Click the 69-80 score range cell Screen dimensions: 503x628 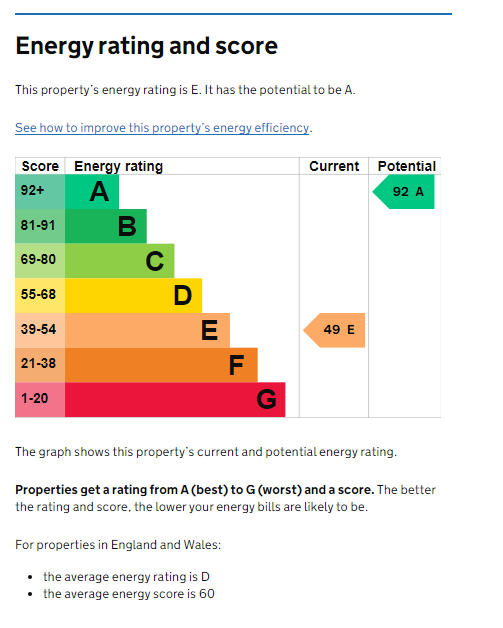[x=40, y=261]
